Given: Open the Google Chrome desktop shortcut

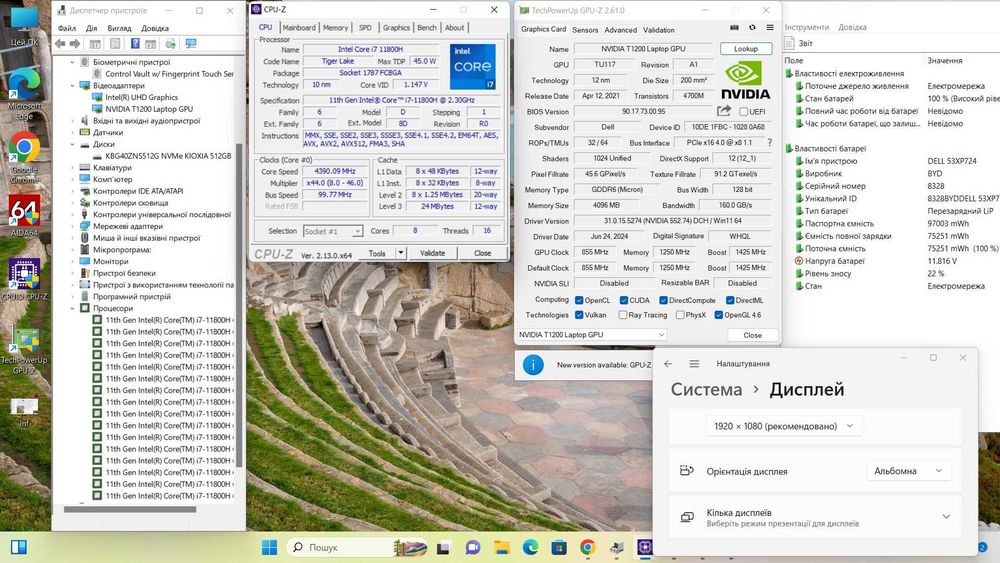Looking at the screenshot, I should (24, 158).
